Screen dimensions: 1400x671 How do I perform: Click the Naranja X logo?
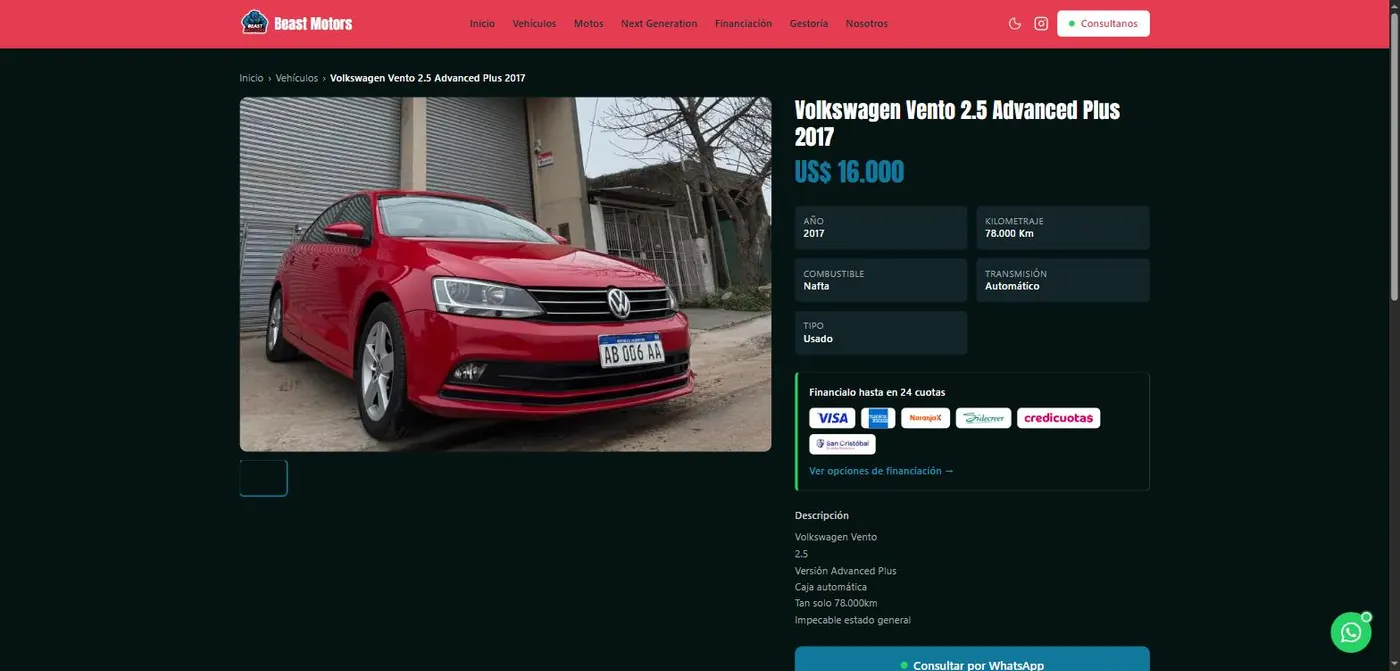(x=925, y=418)
